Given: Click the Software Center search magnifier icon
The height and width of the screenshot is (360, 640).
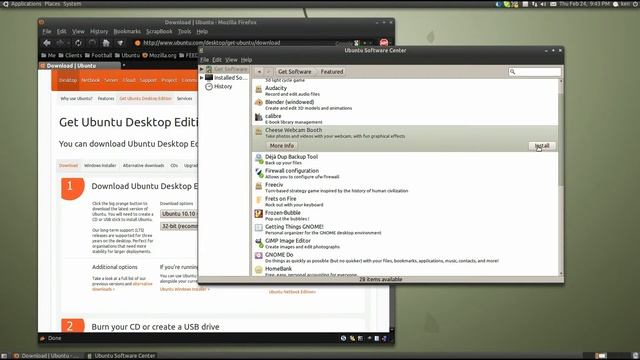Looking at the screenshot, I should [x=513, y=72].
